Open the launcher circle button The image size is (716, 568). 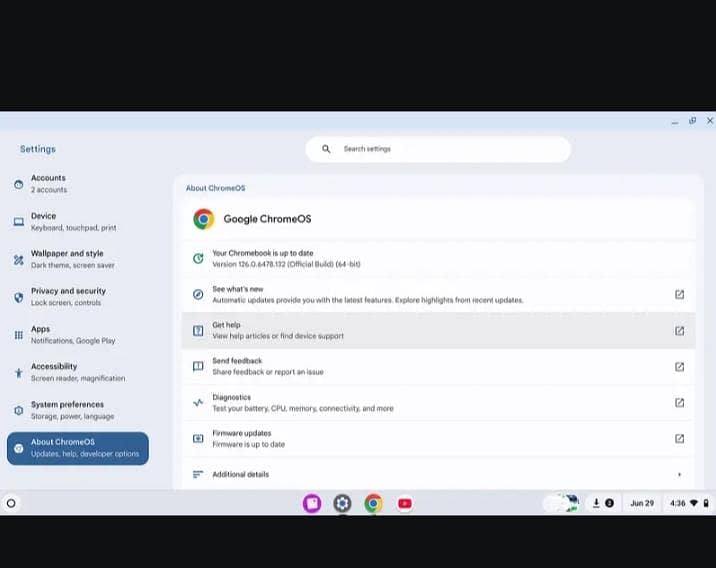point(11,503)
